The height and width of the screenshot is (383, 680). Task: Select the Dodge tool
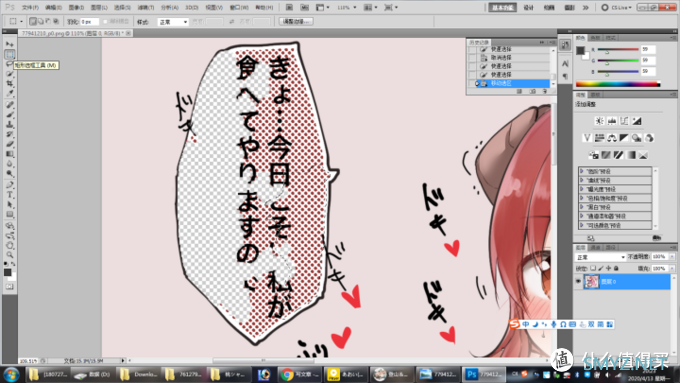10,173
